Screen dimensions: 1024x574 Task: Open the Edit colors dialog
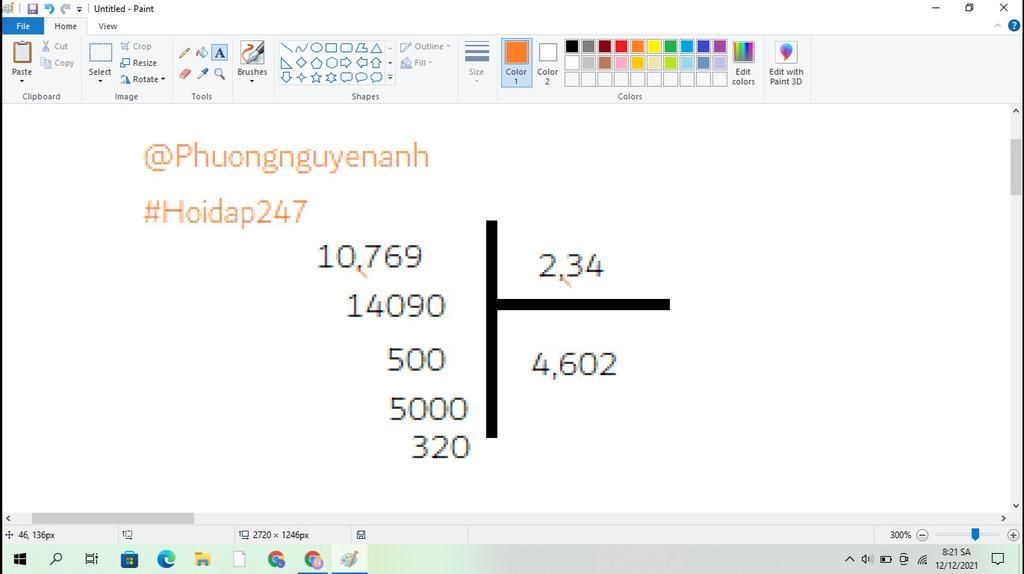tap(743, 63)
